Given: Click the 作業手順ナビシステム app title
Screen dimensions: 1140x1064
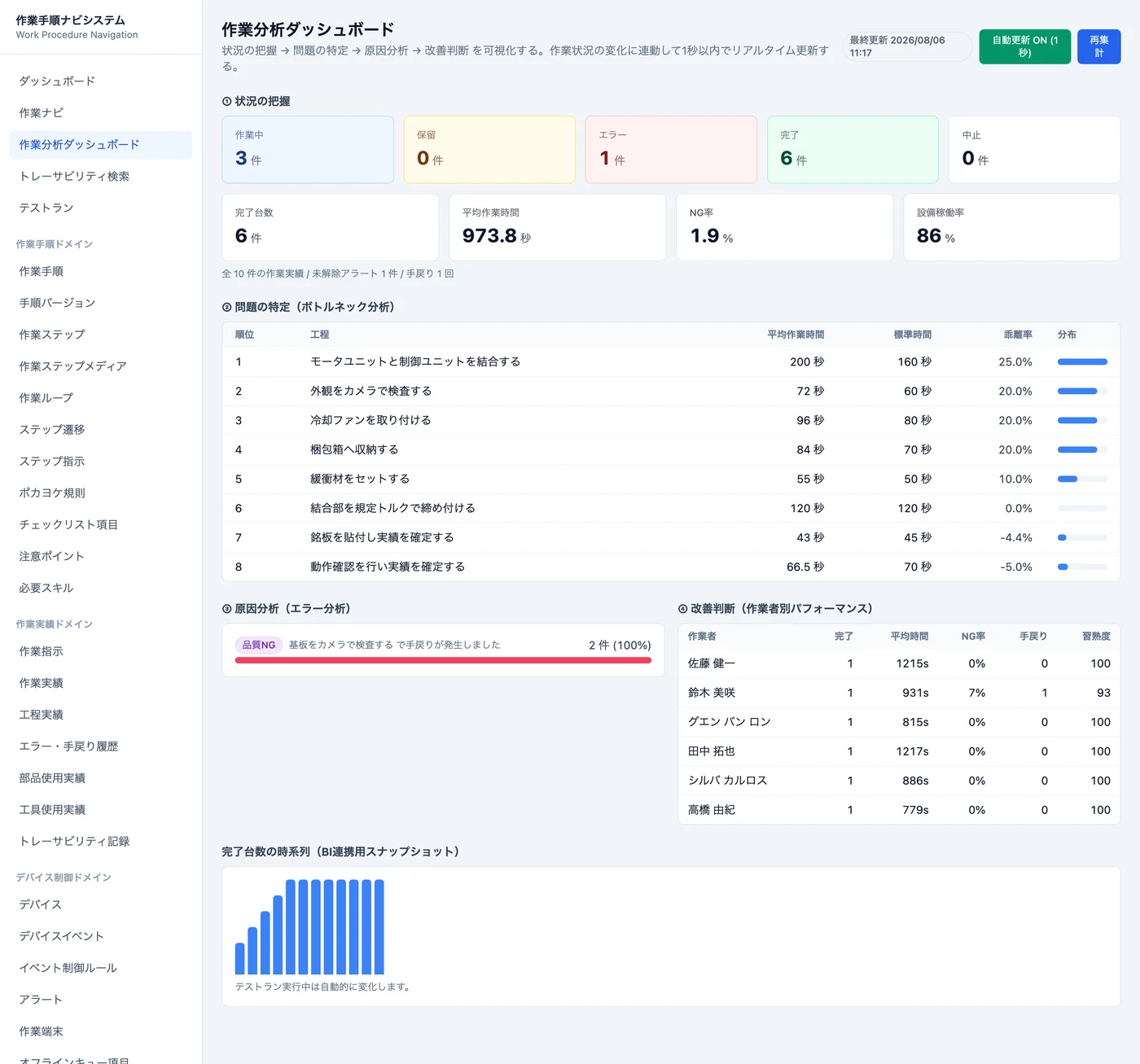Looking at the screenshot, I should (71, 20).
